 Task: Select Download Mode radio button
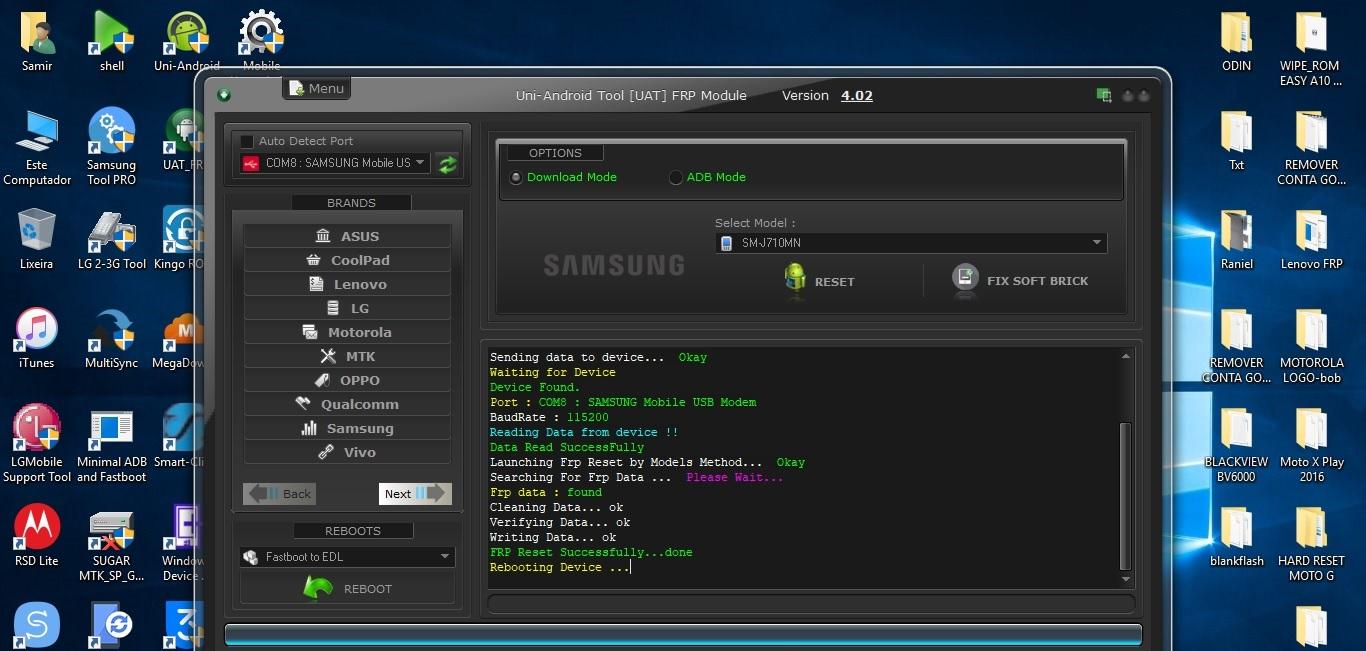[516, 178]
